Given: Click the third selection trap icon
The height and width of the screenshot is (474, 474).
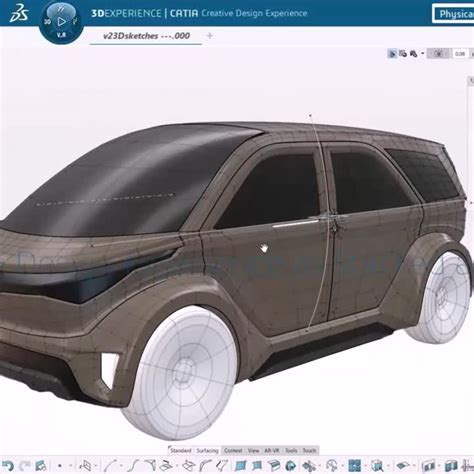Looking at the screenshot, I should click(413, 54).
